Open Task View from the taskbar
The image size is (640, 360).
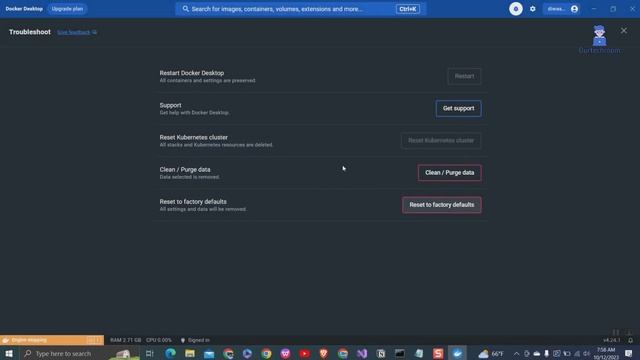point(149,353)
